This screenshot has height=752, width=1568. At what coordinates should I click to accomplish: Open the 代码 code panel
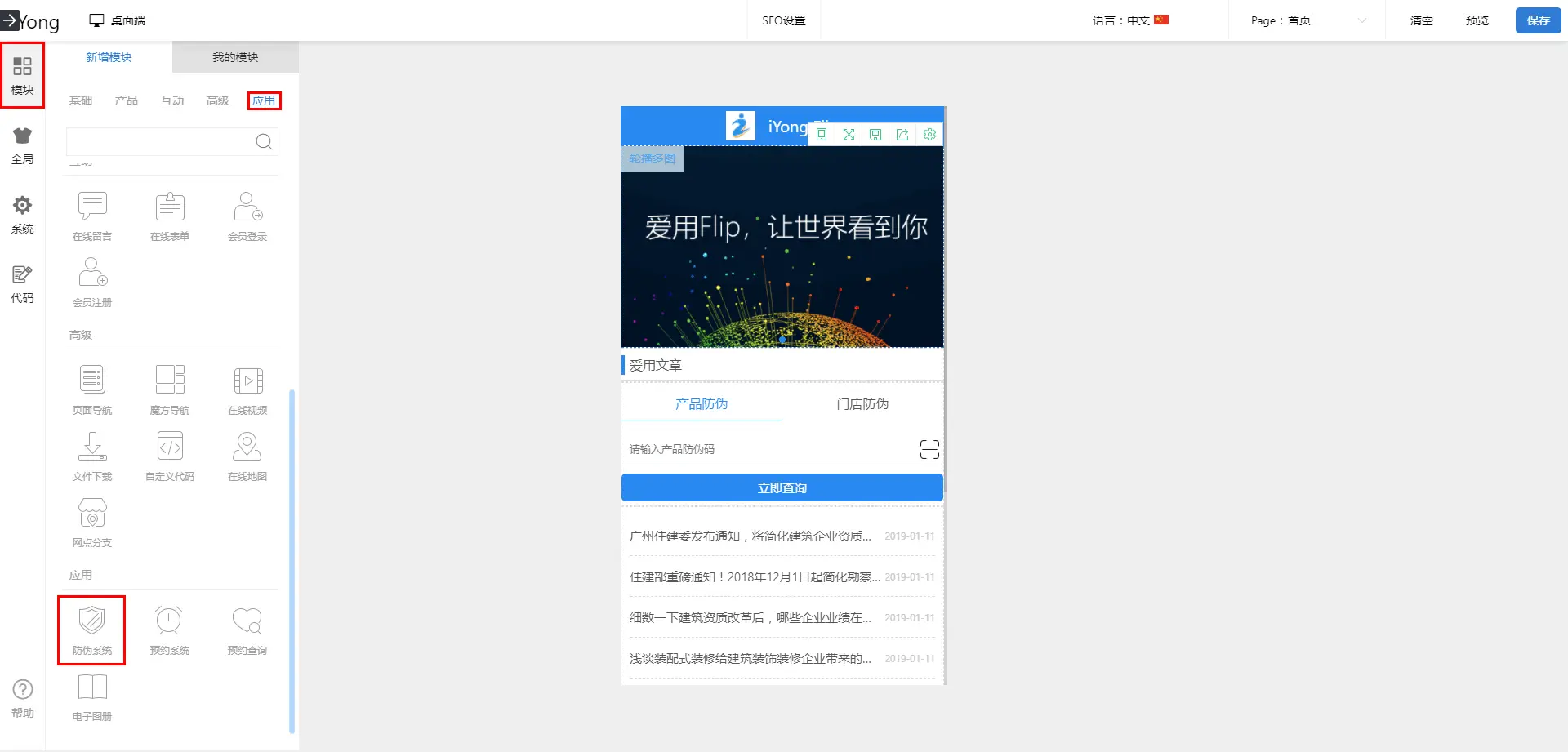click(x=22, y=284)
